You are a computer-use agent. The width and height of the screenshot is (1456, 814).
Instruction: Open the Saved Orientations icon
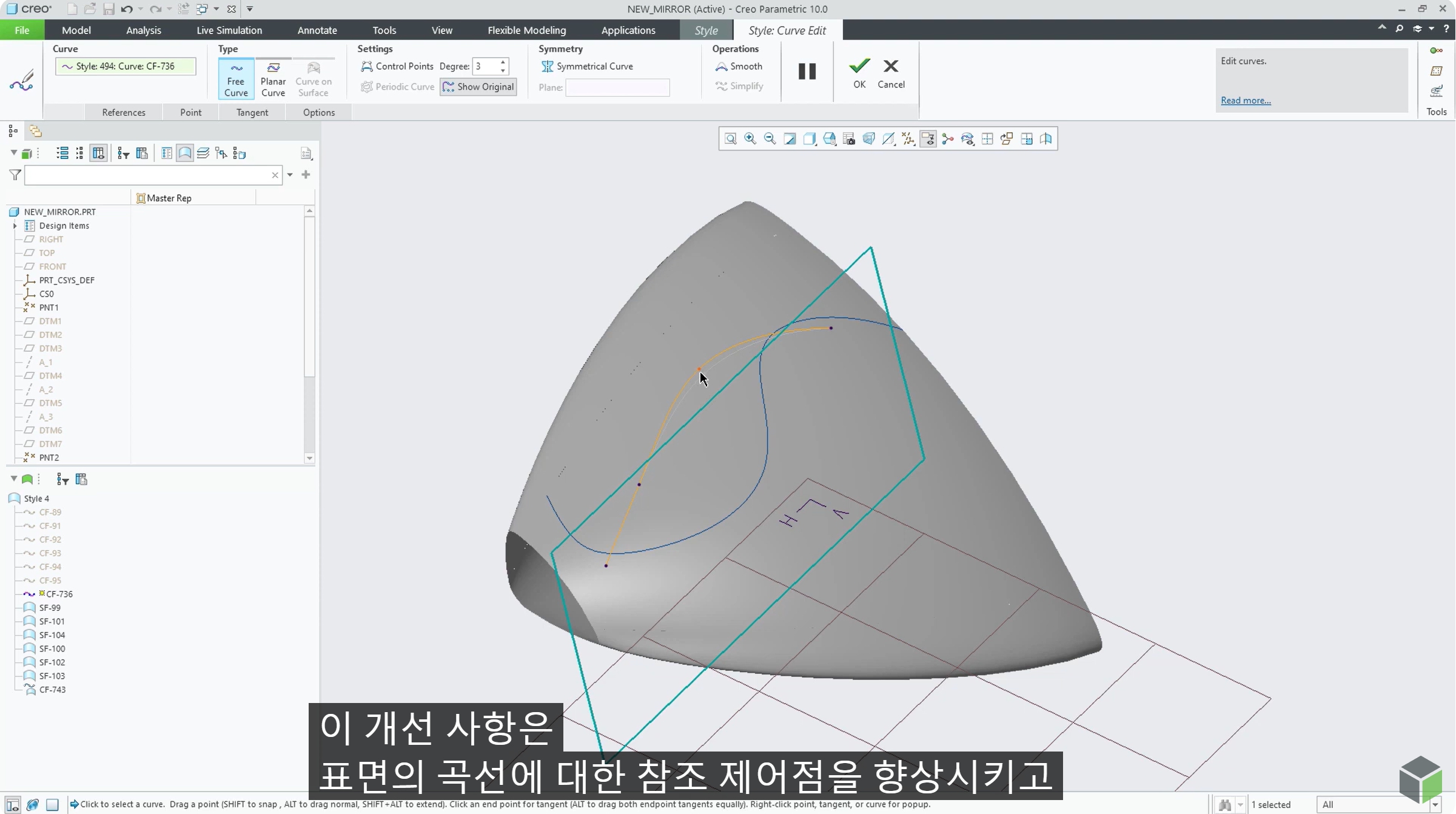pyautogui.click(x=830, y=139)
